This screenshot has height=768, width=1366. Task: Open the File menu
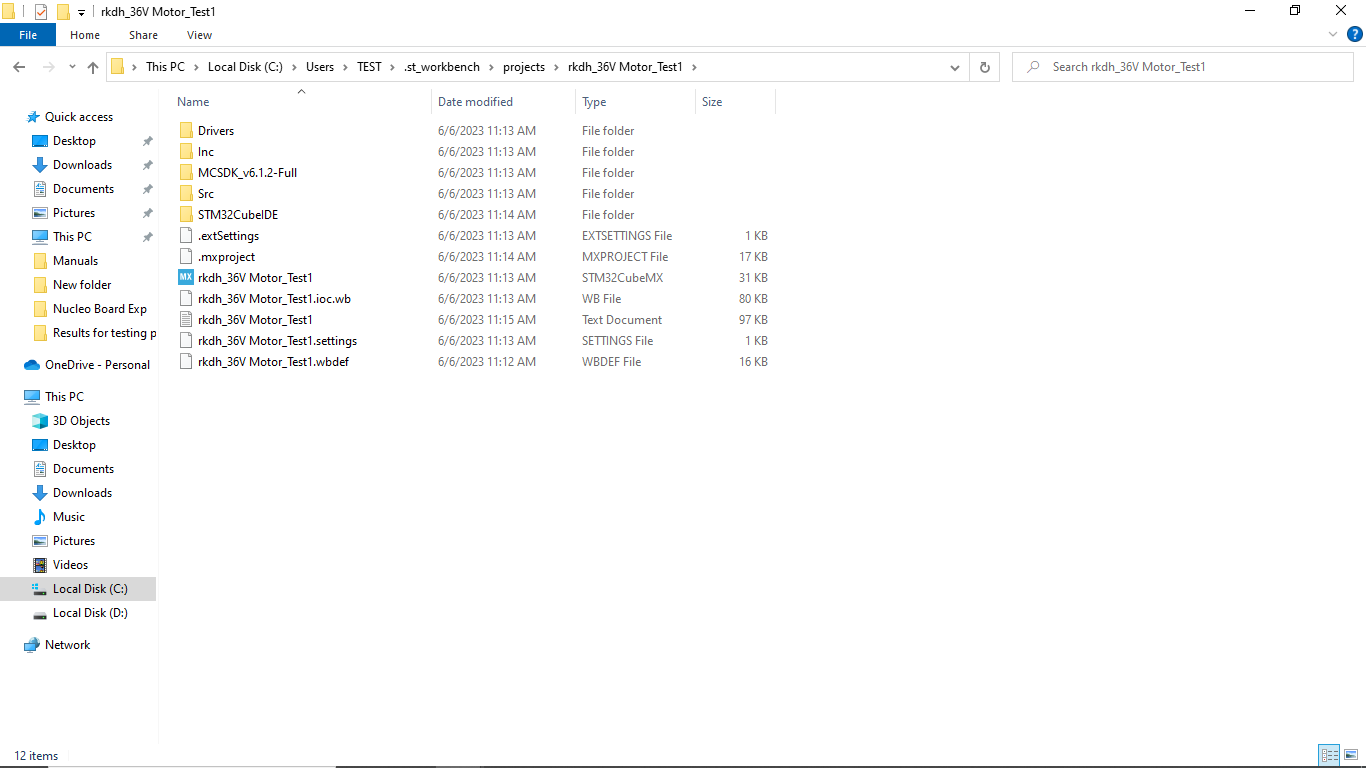28,34
